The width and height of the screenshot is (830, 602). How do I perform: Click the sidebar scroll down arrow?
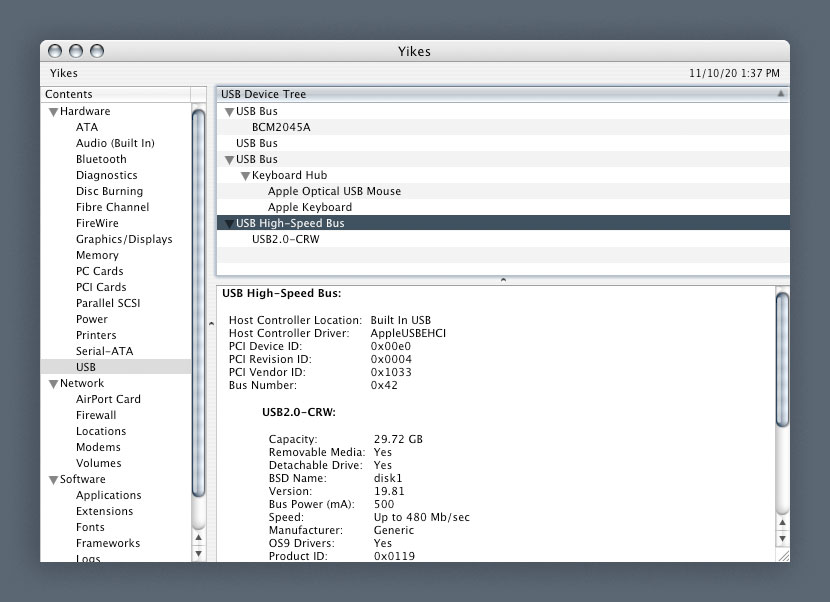point(199,553)
